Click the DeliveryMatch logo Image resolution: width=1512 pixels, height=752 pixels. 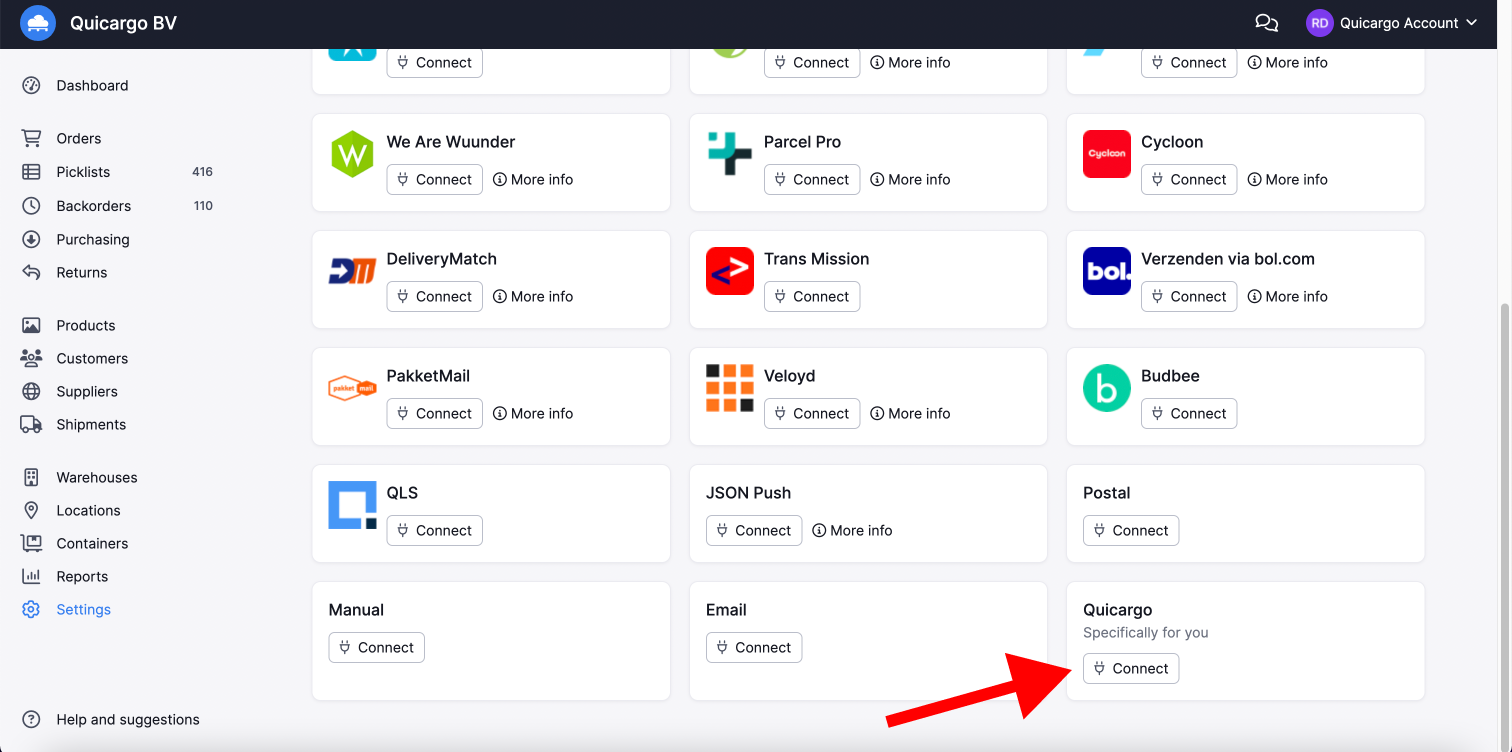pos(352,271)
